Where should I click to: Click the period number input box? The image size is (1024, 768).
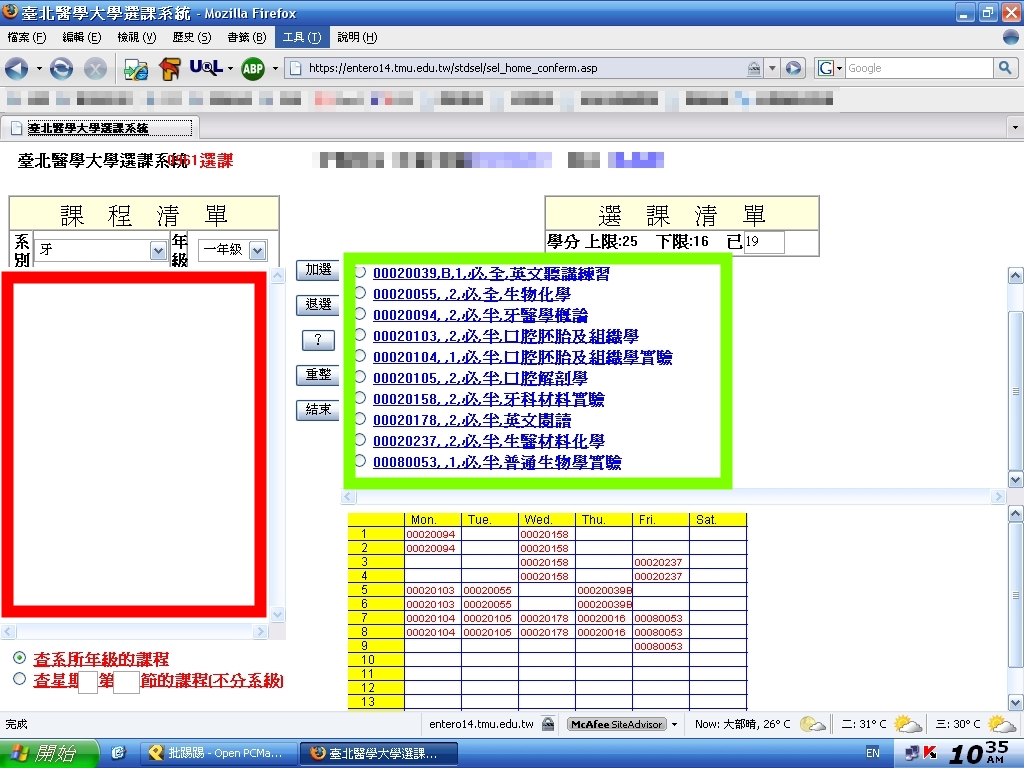point(126,682)
